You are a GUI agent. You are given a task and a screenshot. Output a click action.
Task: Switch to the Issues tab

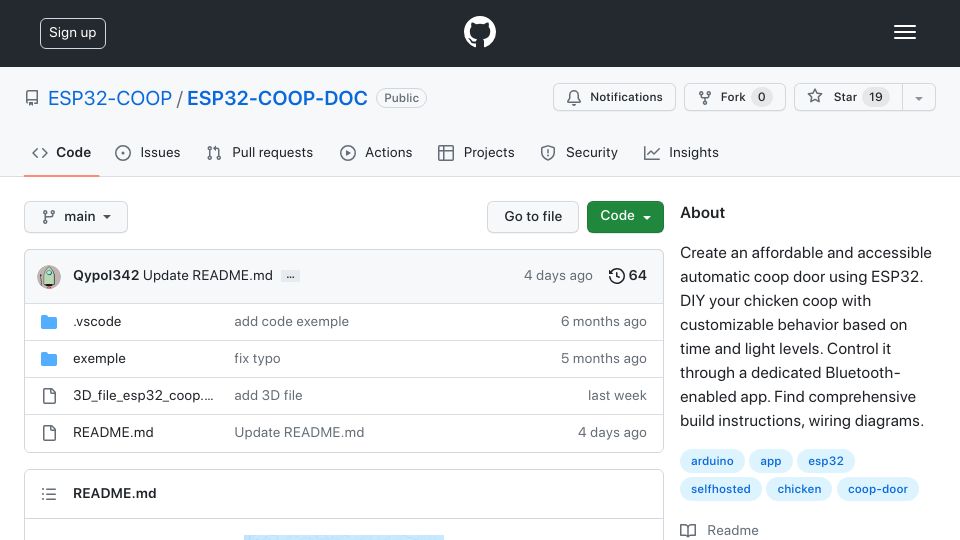(148, 152)
